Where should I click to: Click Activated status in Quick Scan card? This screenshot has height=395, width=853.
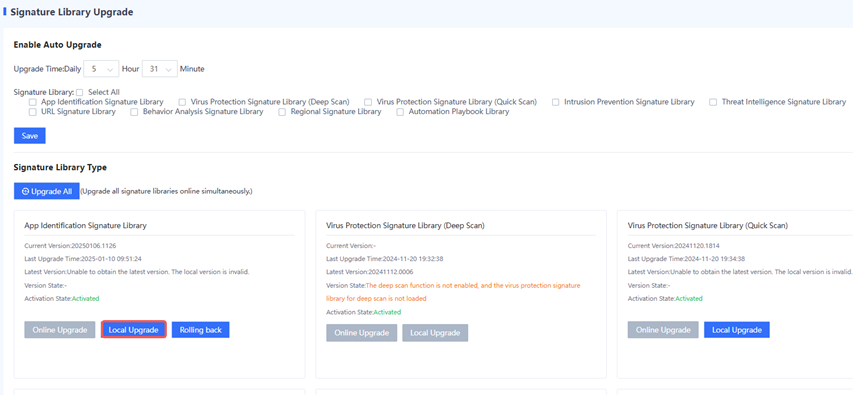(689, 298)
